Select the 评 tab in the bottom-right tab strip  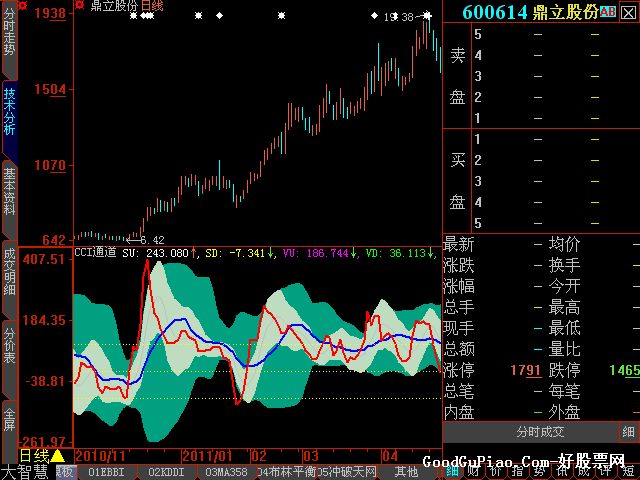[606, 472]
